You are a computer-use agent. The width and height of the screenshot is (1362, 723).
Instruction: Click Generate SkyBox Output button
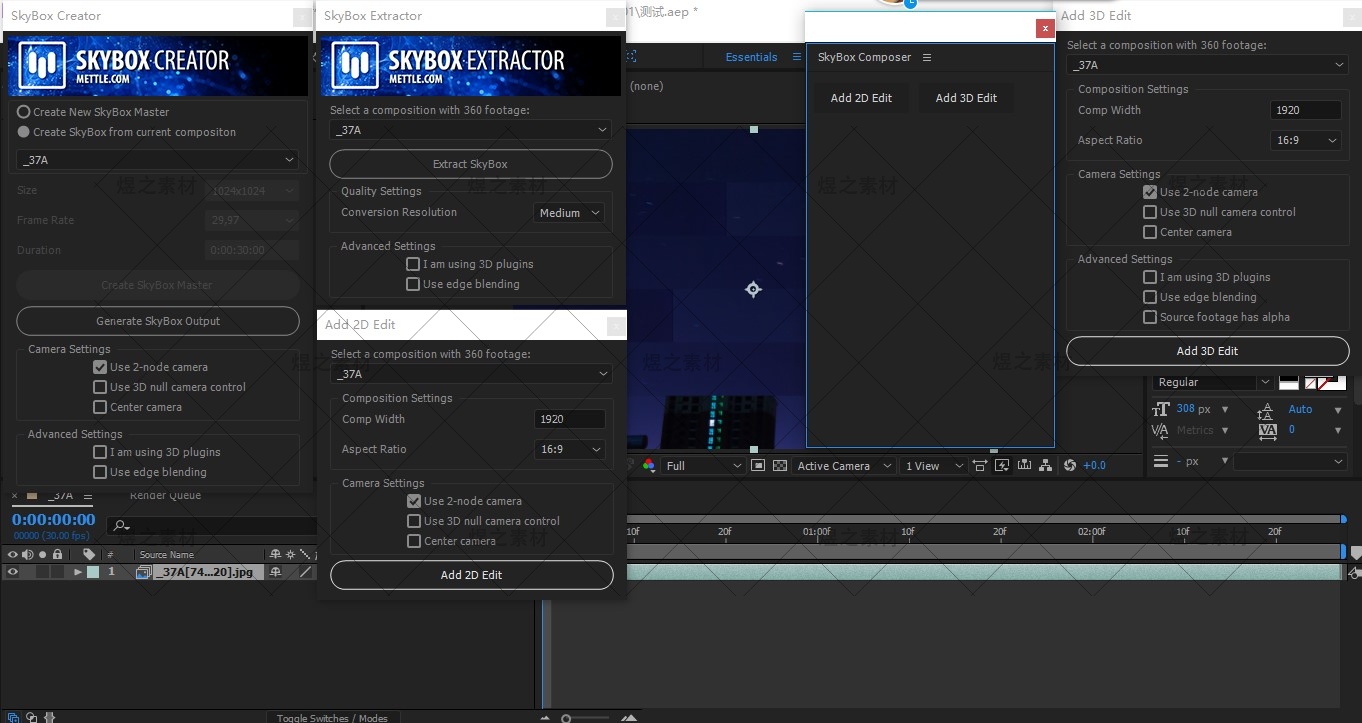158,321
